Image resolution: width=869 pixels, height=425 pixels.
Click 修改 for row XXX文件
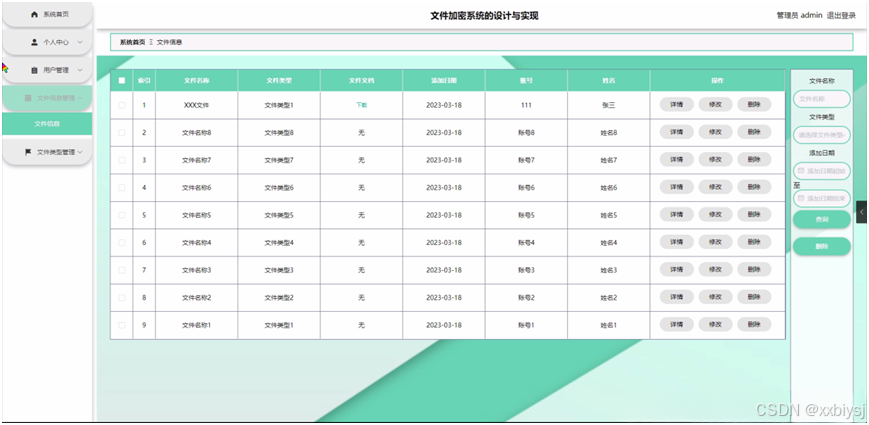point(715,104)
